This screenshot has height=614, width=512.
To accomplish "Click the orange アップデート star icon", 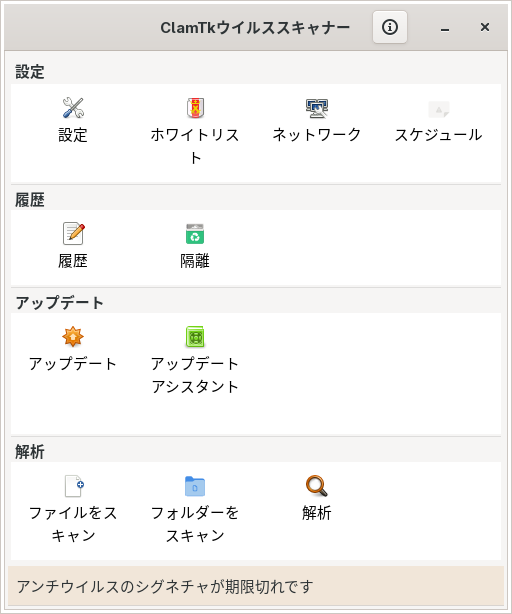I will pos(73,336).
